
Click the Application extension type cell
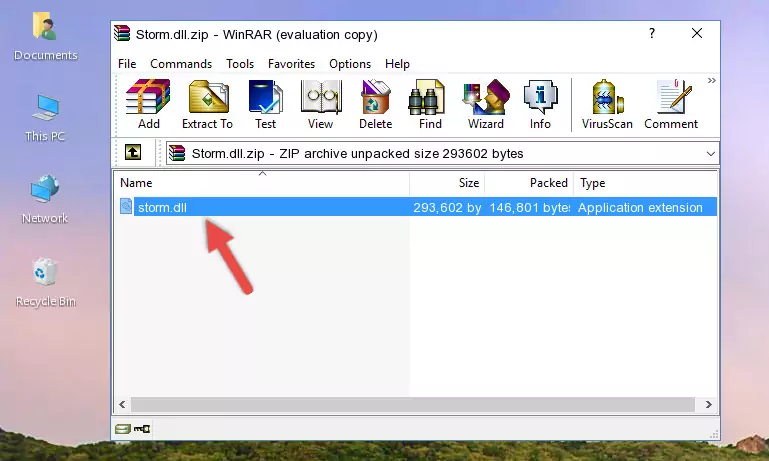640,207
